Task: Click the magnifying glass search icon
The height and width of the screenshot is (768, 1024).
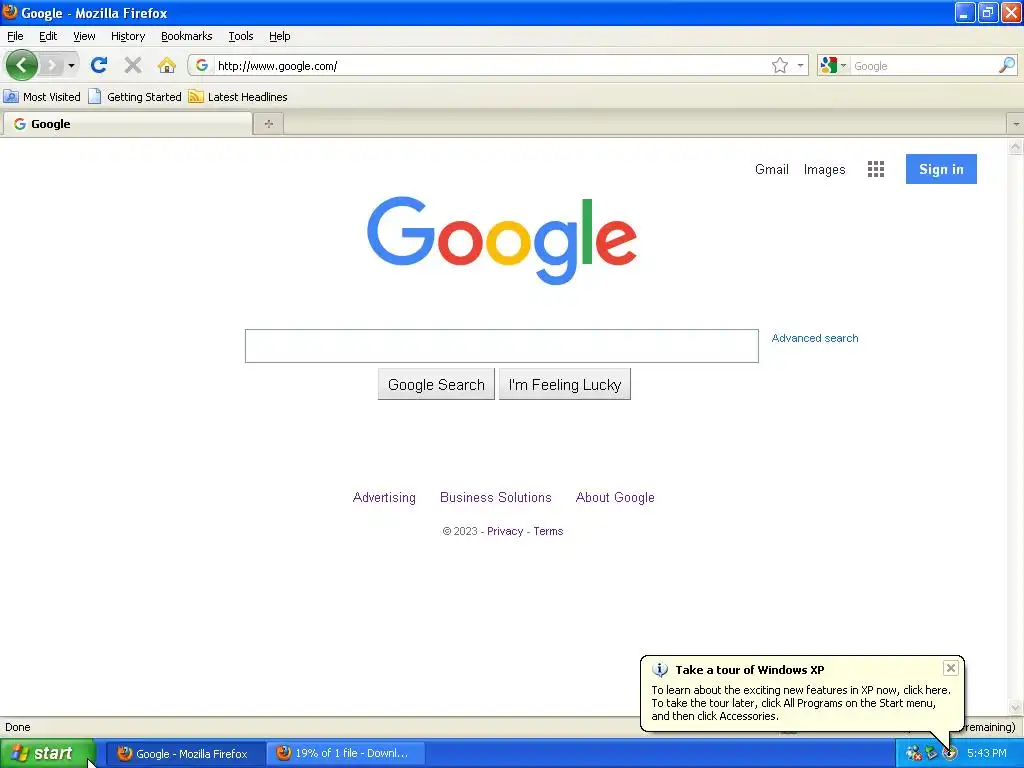Action: (1006, 65)
